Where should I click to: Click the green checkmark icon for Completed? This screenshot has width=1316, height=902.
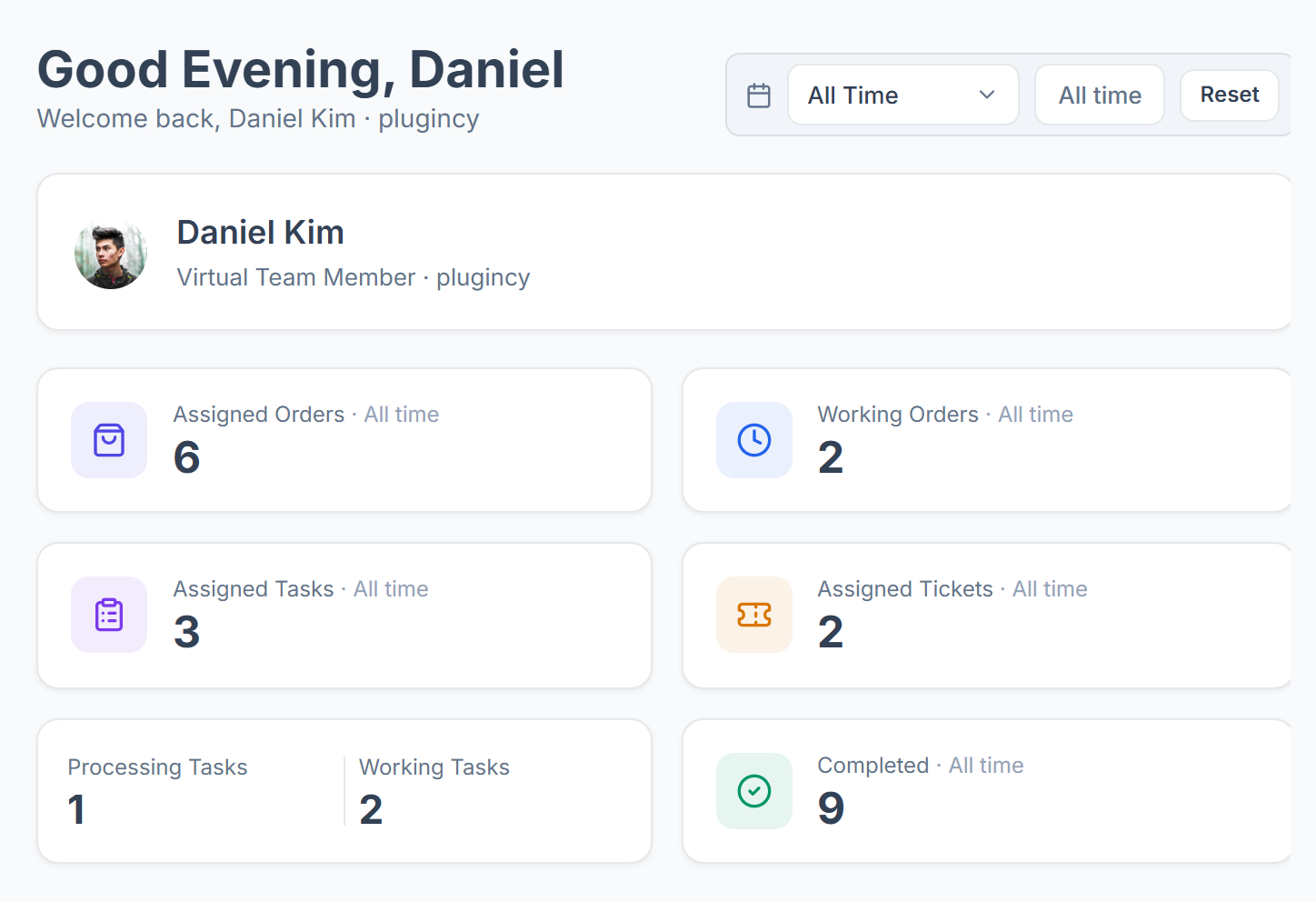754,791
